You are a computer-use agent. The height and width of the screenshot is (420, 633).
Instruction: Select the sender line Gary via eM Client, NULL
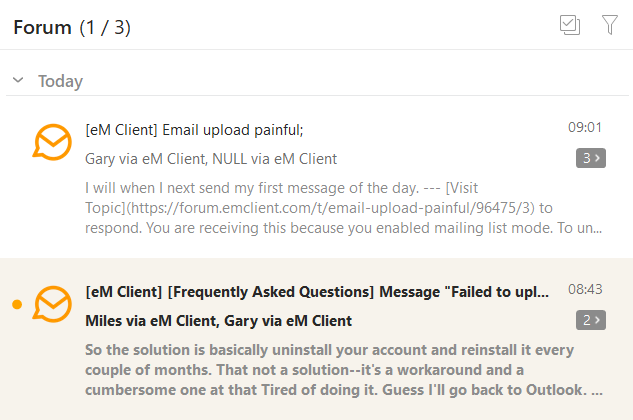tap(211, 158)
